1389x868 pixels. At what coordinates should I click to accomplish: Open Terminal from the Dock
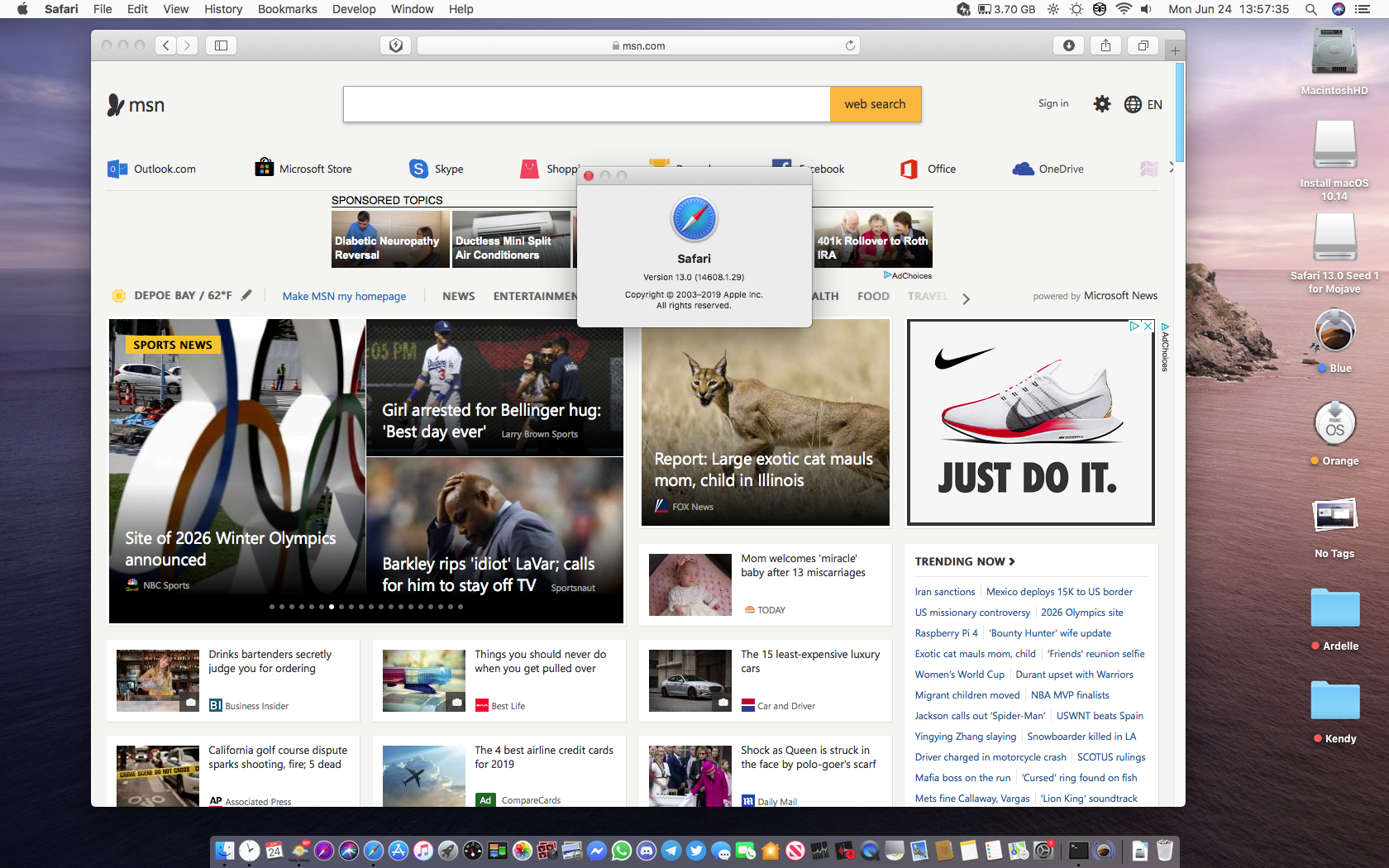1078,850
